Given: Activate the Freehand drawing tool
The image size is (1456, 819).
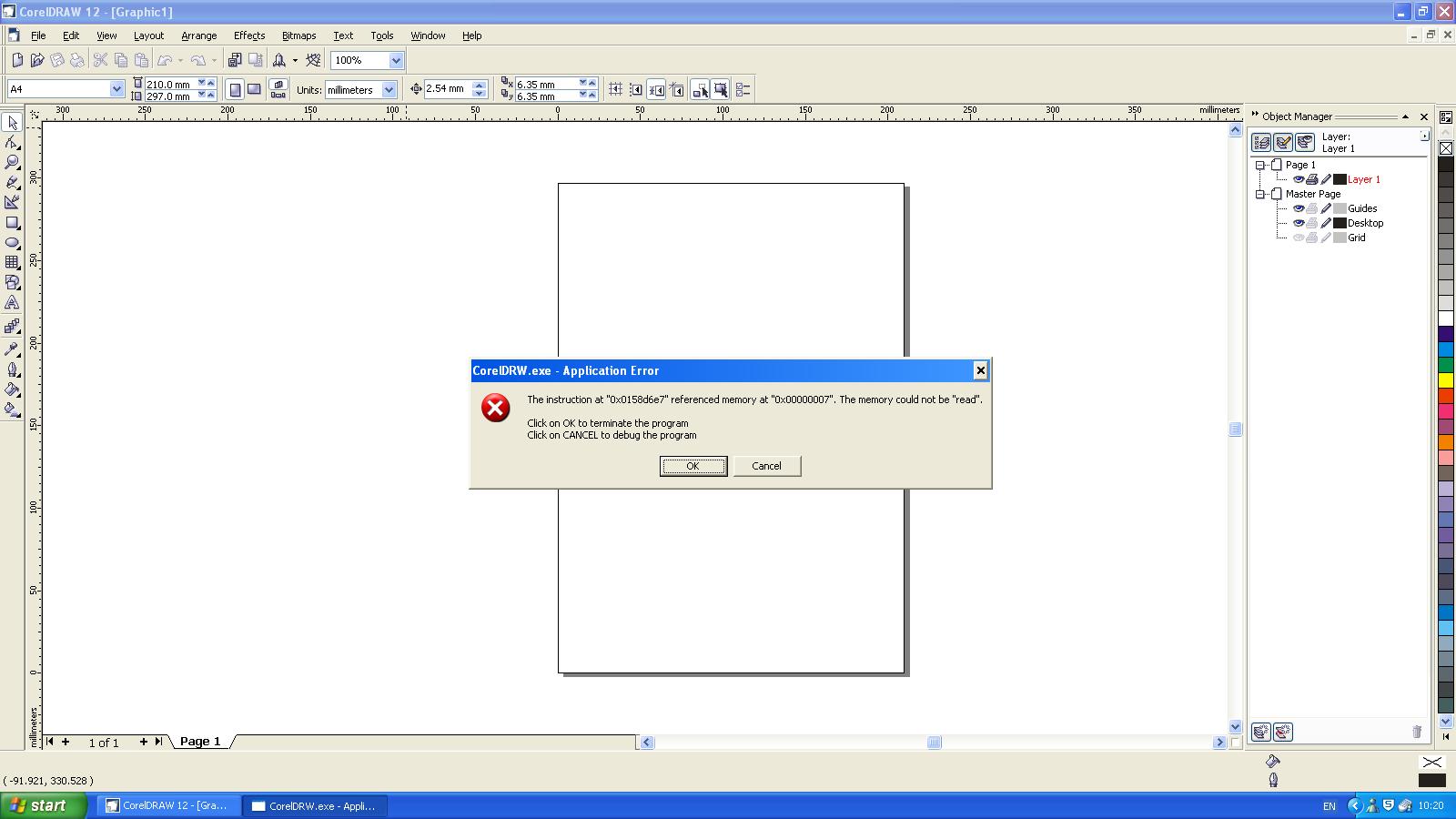Looking at the screenshot, I should 12,182.
